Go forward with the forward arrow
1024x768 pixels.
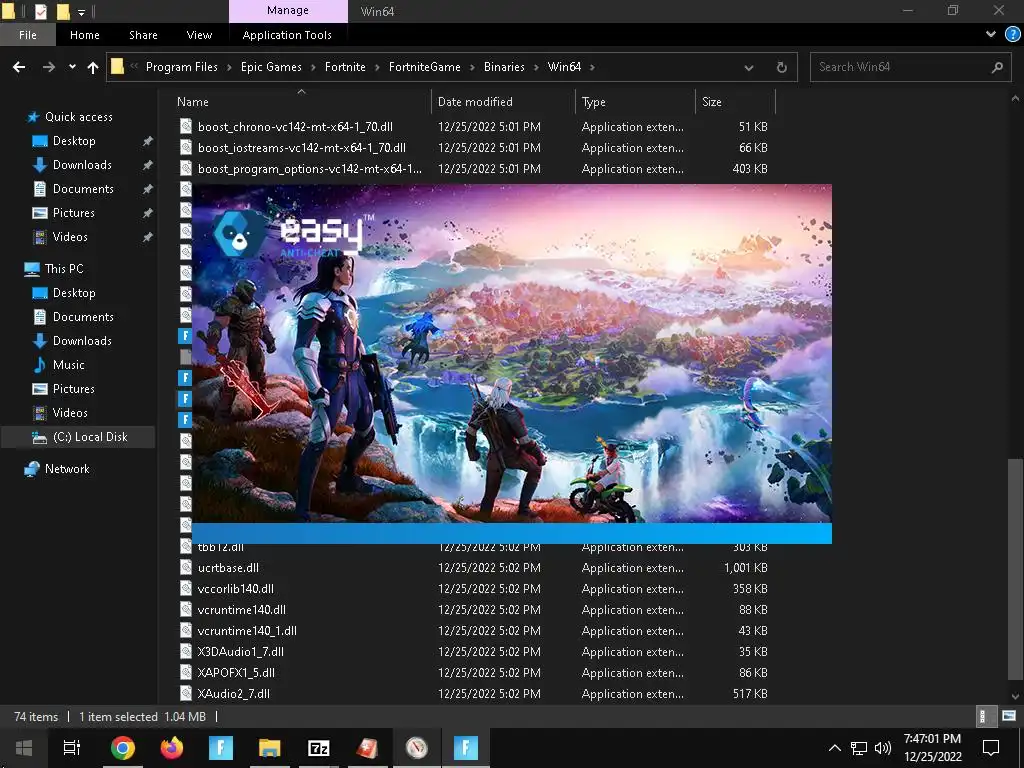[x=48, y=67]
